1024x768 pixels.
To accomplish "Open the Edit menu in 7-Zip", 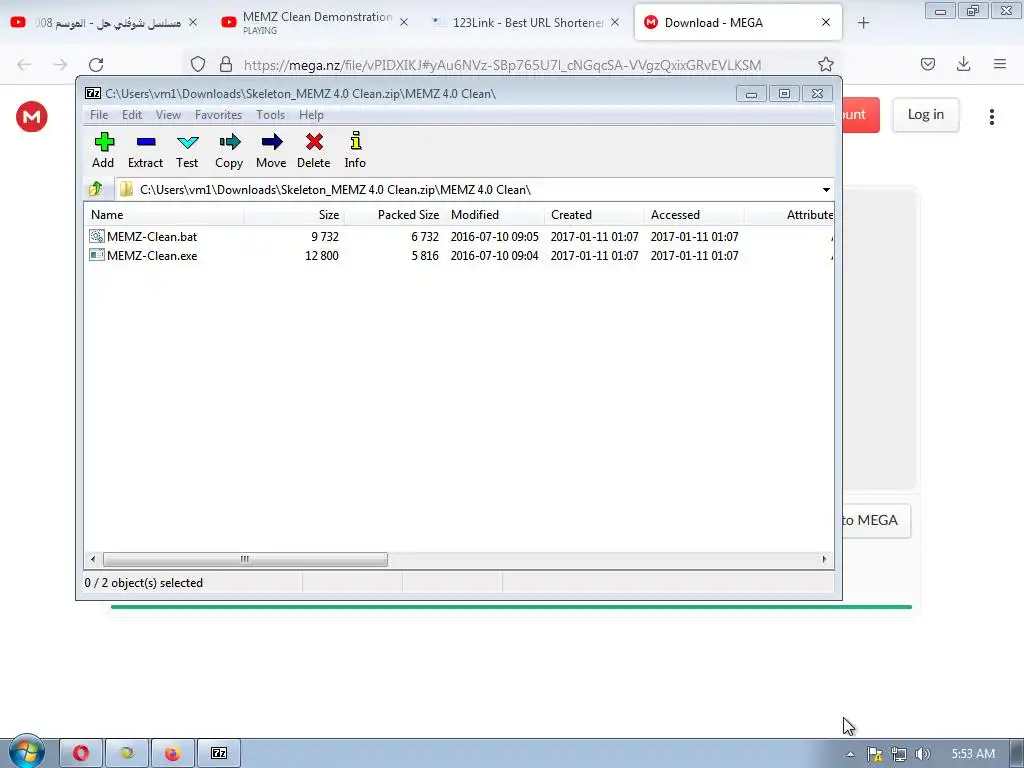I will [132, 115].
